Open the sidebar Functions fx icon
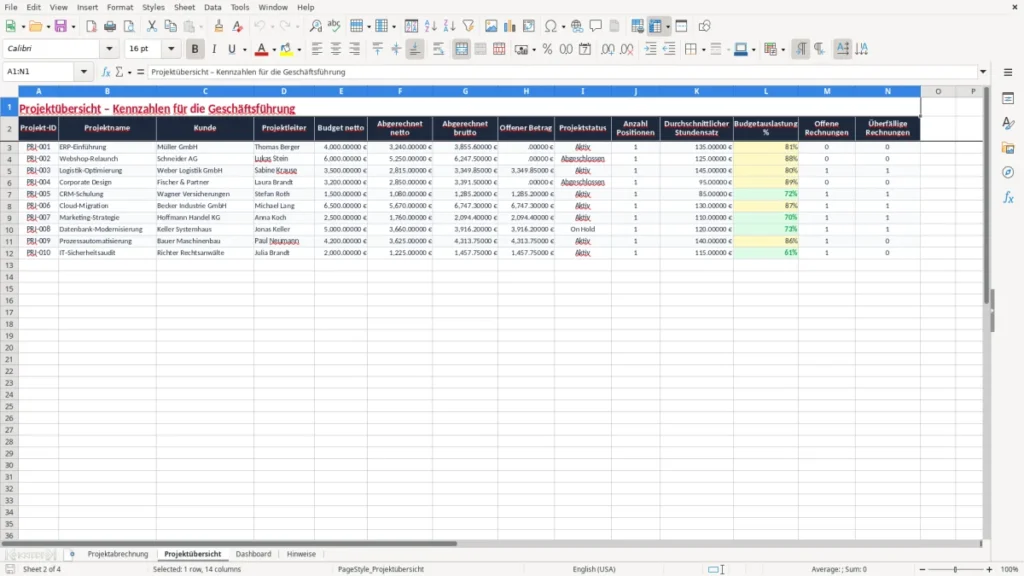This screenshot has height=576, width=1024. coord(1008,197)
